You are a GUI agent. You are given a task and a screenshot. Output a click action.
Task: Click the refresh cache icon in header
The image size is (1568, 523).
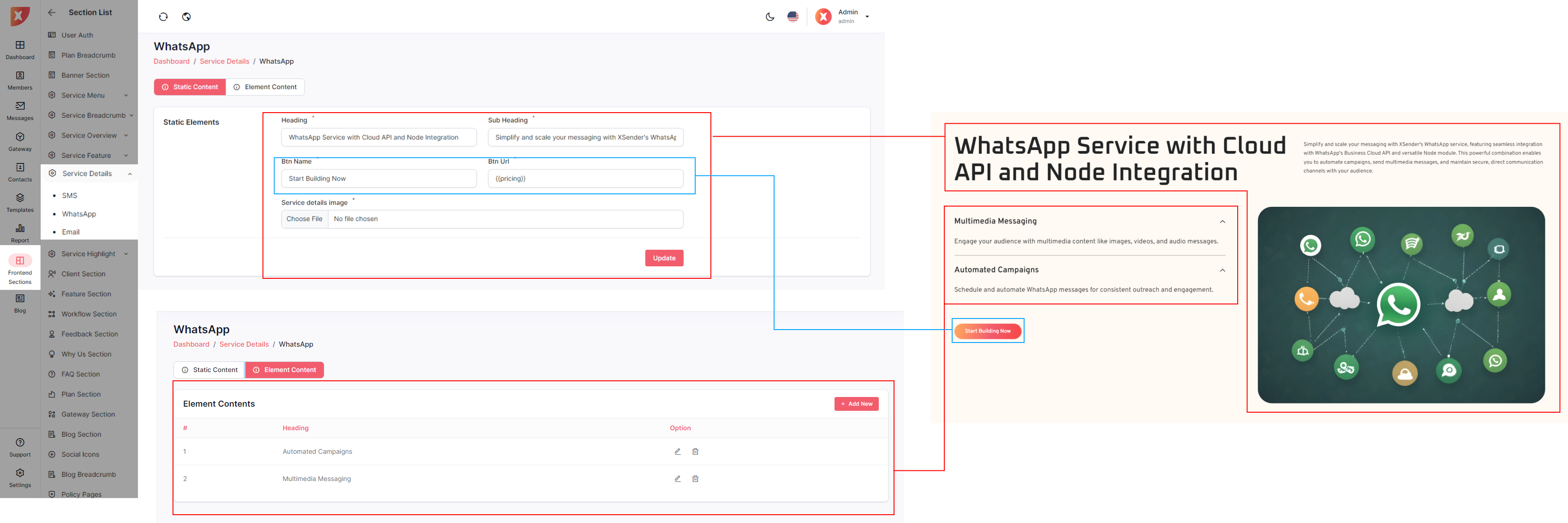(x=163, y=17)
